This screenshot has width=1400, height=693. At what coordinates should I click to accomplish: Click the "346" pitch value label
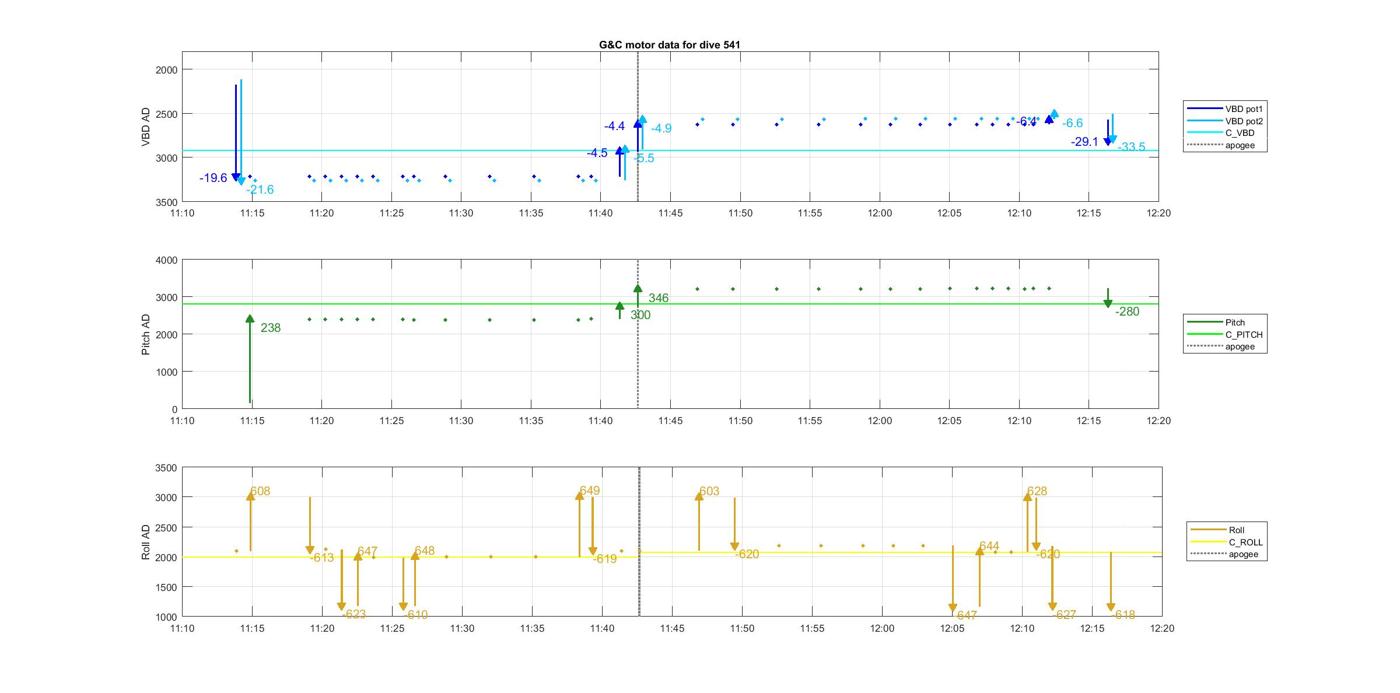pyautogui.click(x=658, y=298)
